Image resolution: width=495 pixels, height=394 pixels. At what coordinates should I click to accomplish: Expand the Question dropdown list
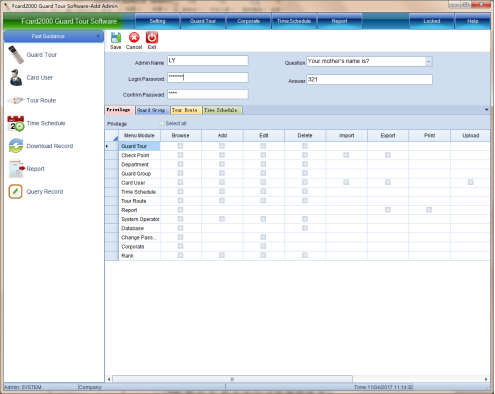(x=429, y=61)
